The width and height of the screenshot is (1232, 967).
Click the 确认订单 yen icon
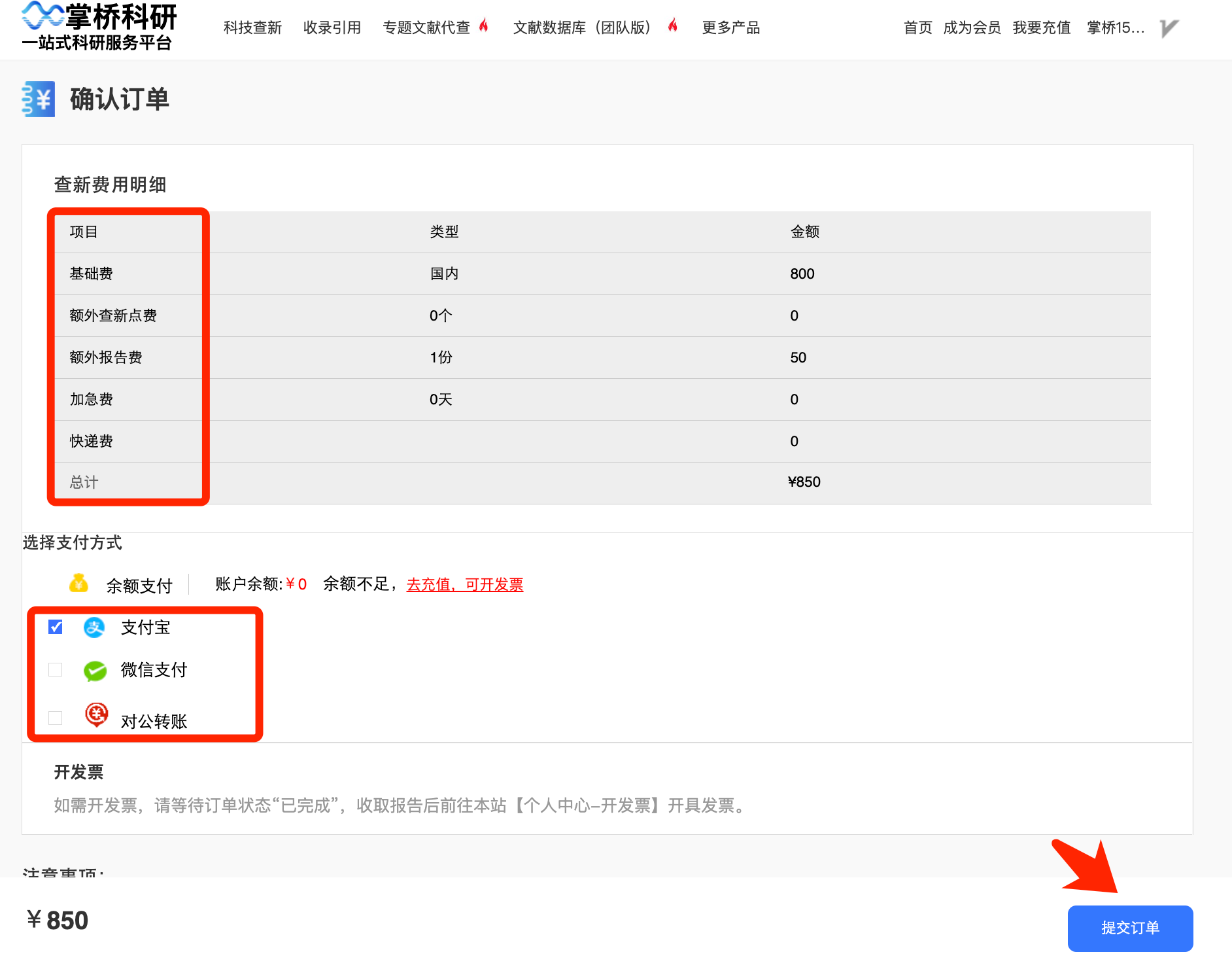pos(38,99)
